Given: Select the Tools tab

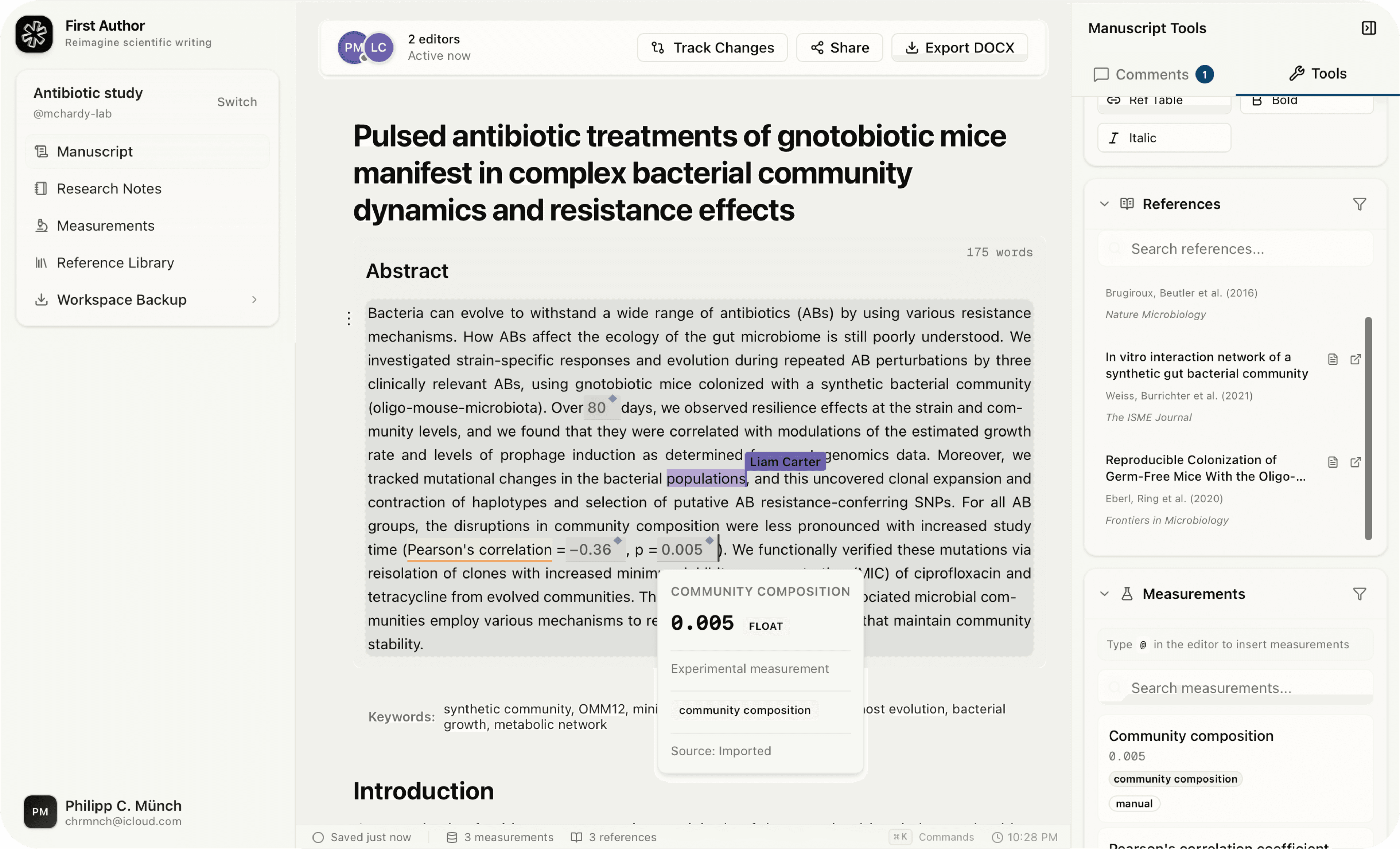Looking at the screenshot, I should [1318, 73].
